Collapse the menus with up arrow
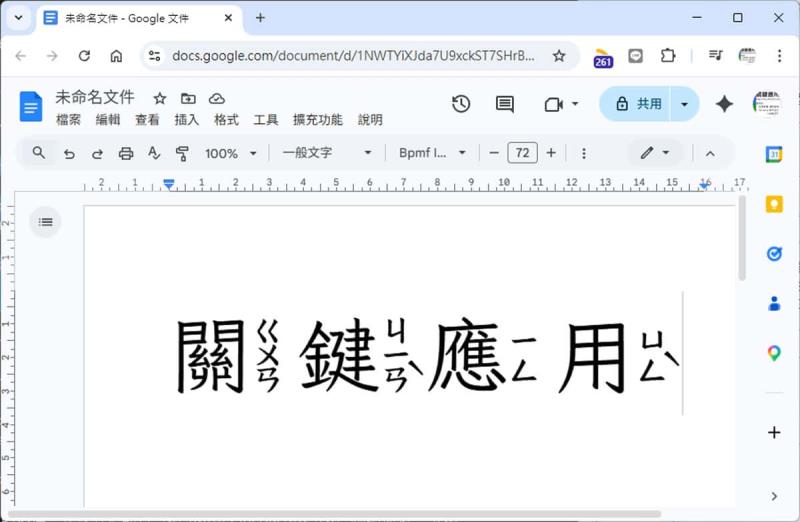Screen dimensions: 800x522 coord(710,153)
